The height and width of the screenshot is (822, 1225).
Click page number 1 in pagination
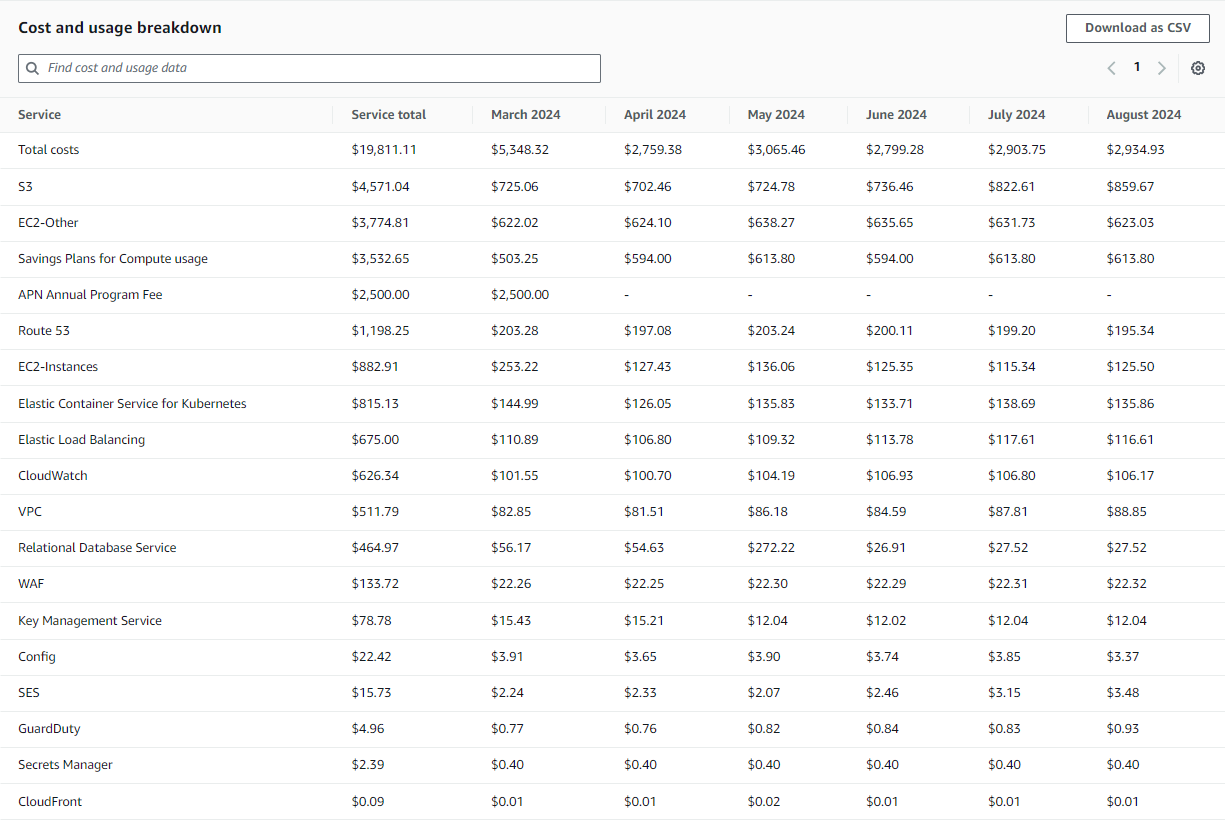[1137, 67]
